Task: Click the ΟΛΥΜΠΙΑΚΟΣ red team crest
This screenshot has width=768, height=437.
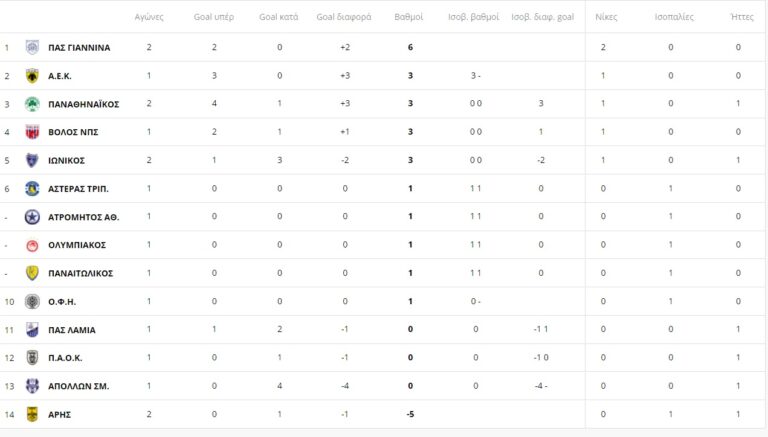Action: point(32,245)
